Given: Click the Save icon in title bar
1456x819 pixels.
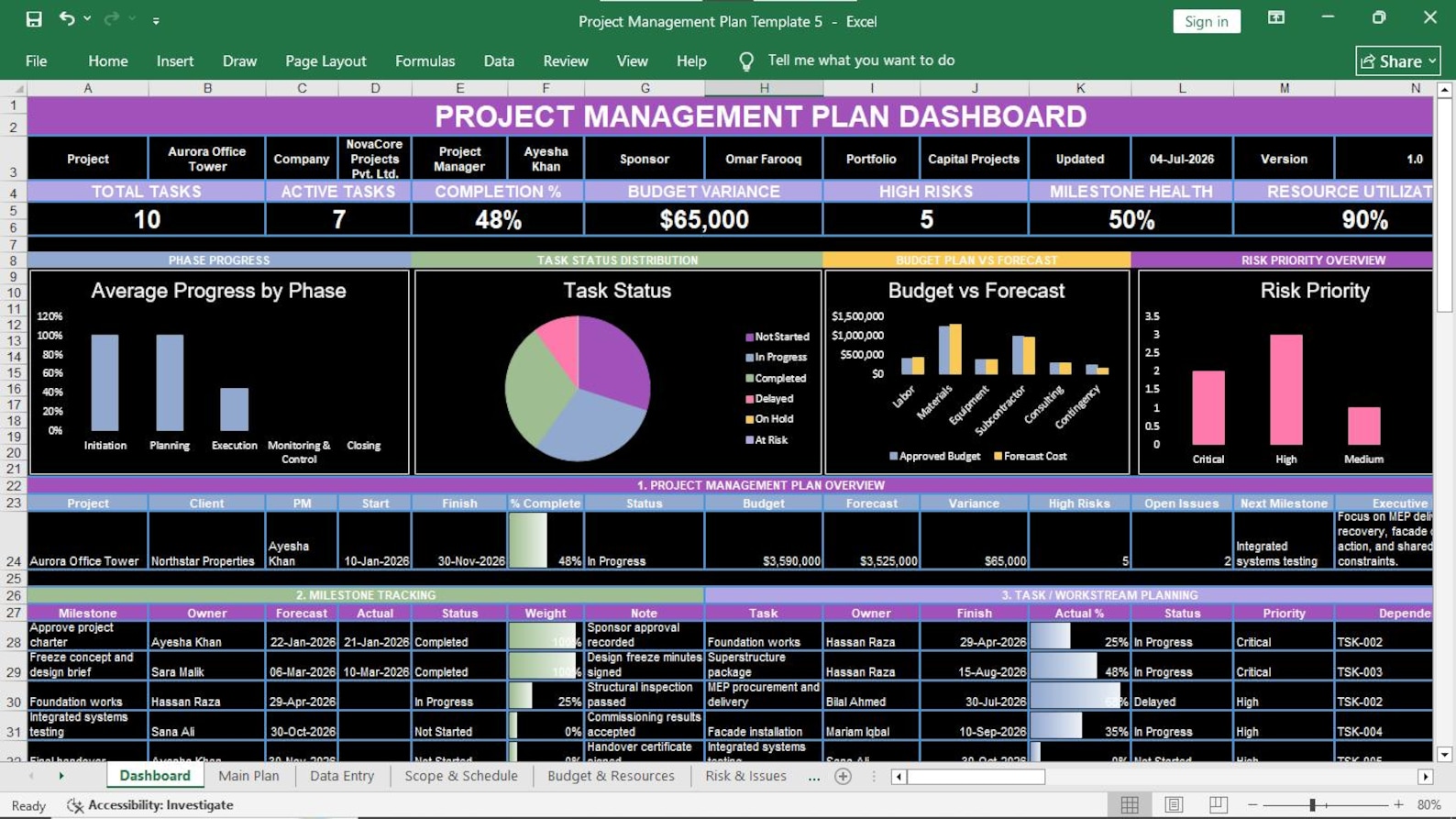Looking at the screenshot, I should (x=34, y=19).
